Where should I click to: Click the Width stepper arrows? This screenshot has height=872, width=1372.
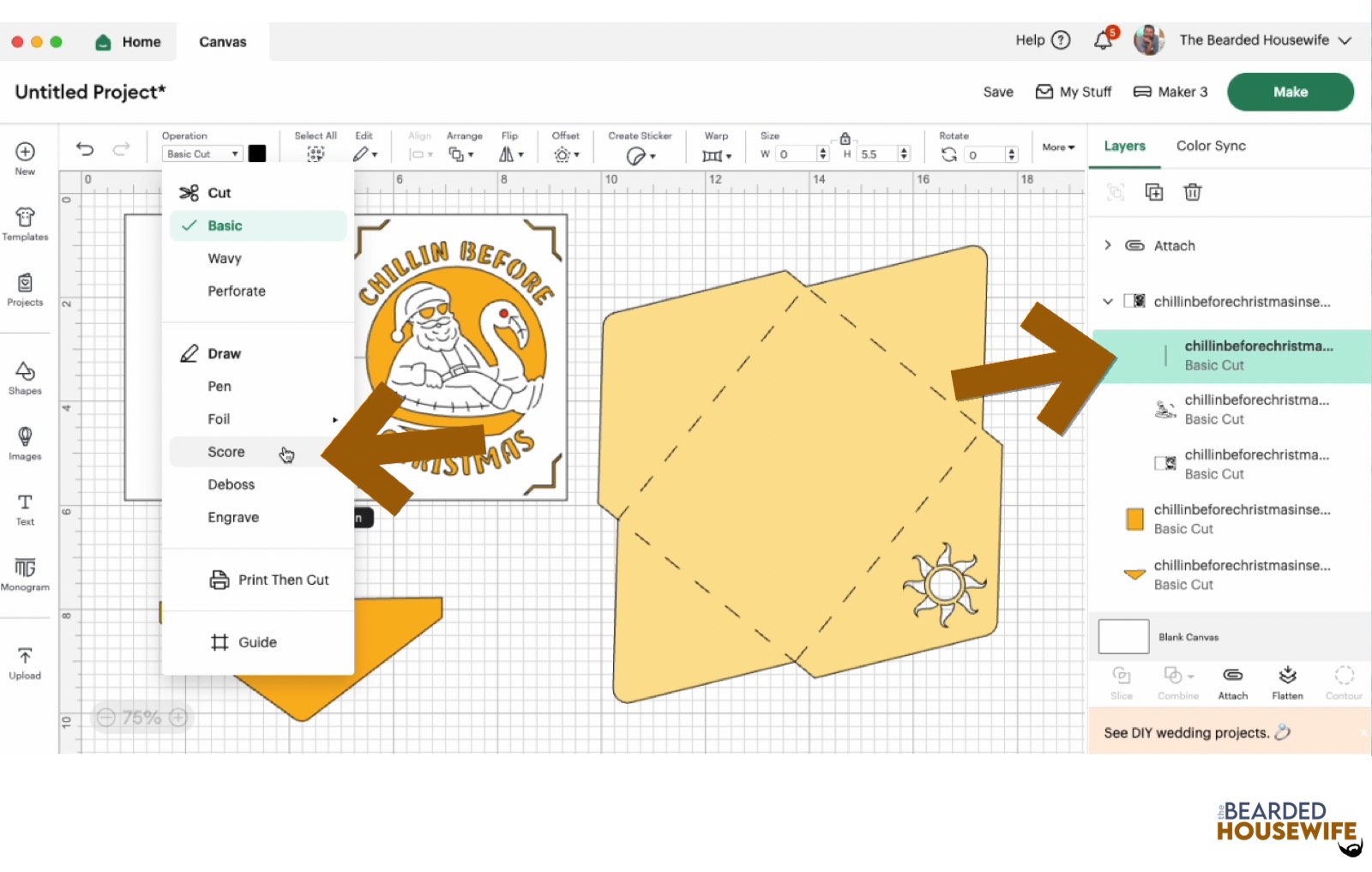click(x=823, y=154)
